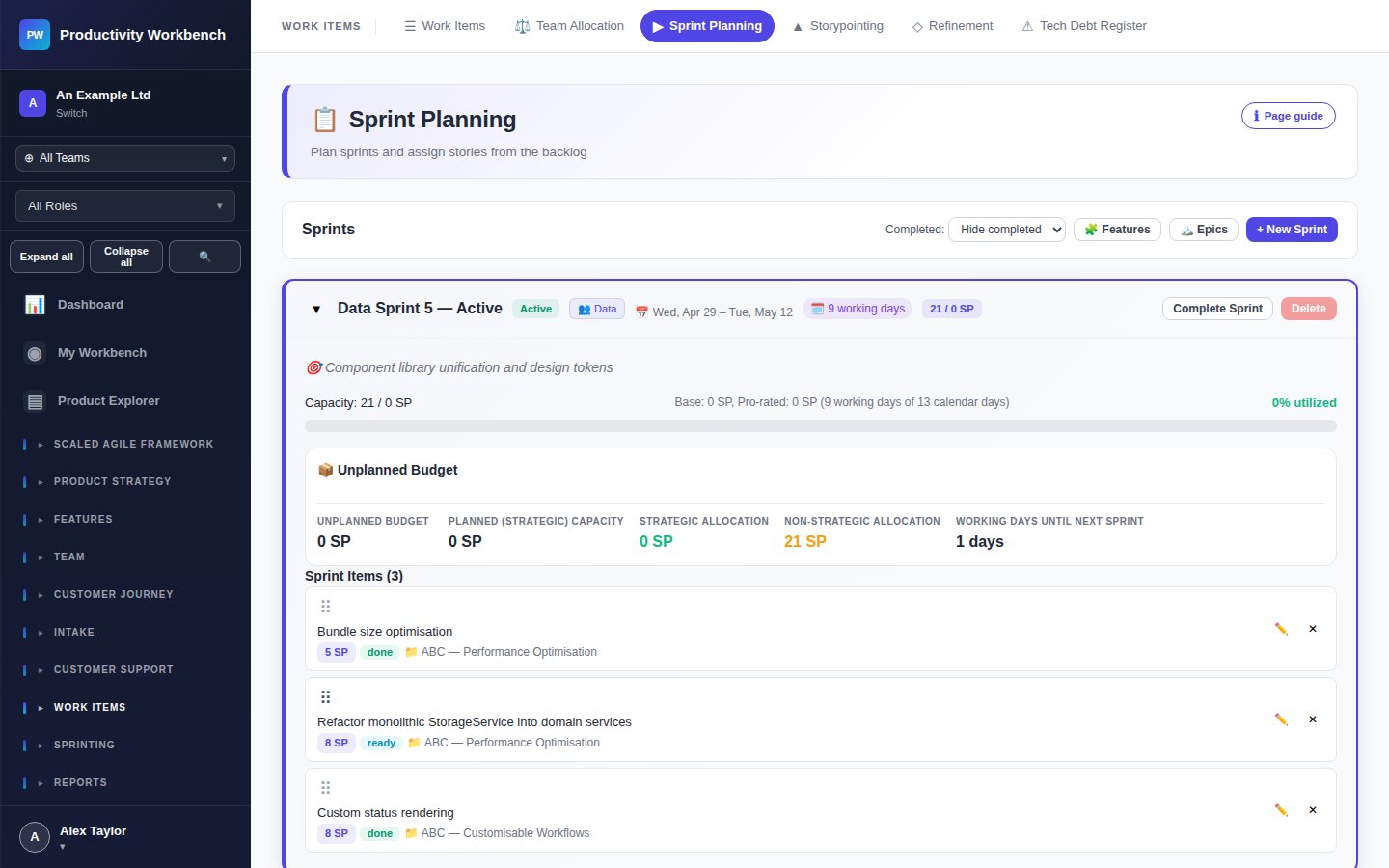This screenshot has height=868, width=1389.
Task: Click the drag handle of Custom status rendering
Action: [x=325, y=788]
